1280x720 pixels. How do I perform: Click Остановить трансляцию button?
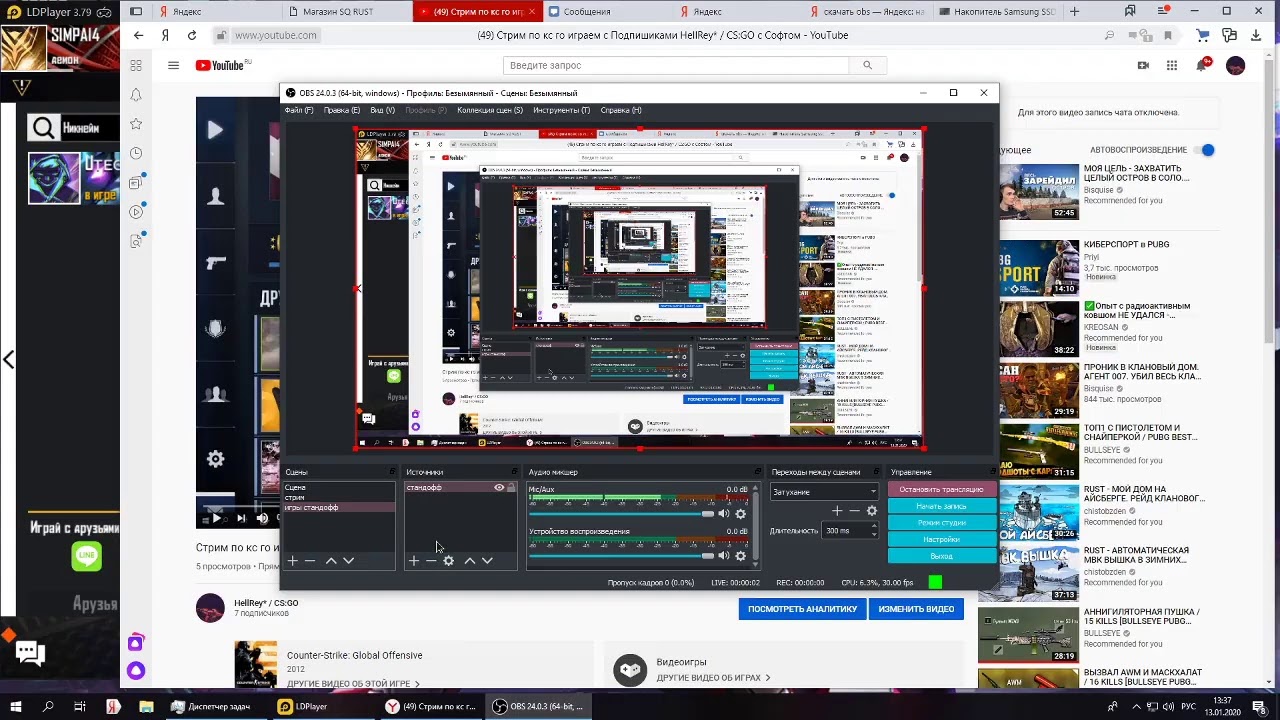point(941,490)
